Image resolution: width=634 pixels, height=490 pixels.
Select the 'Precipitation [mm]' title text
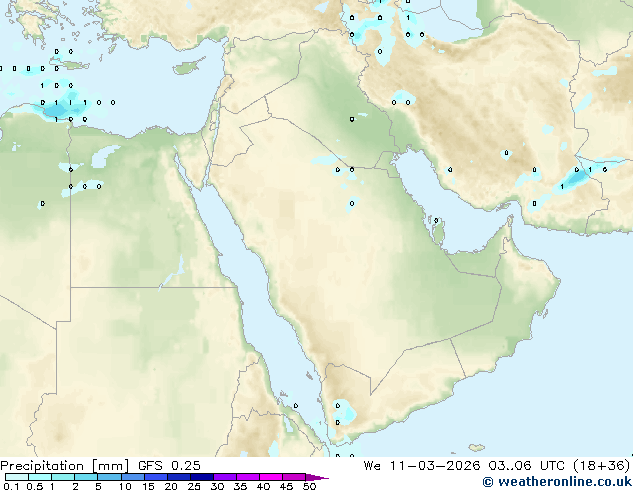pyautogui.click(x=65, y=466)
